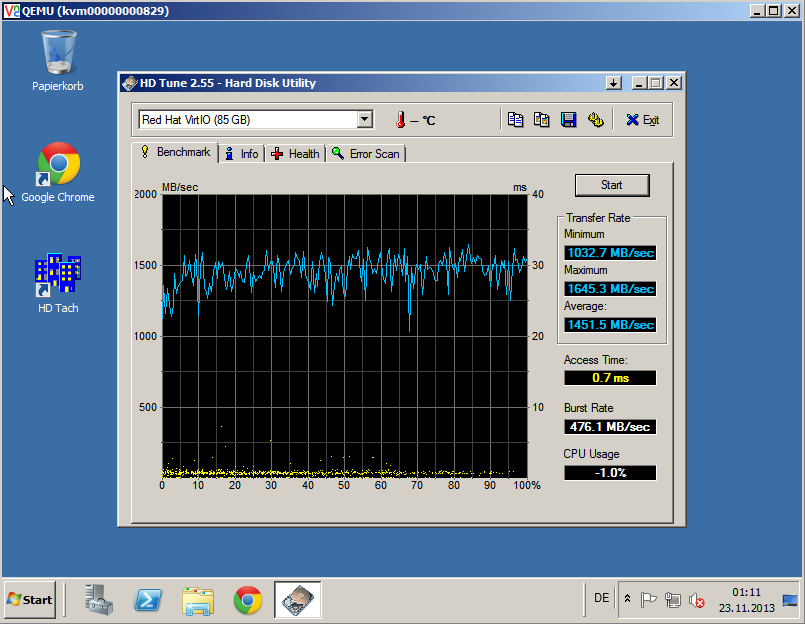Click the thermometer temperature icon
The width and height of the screenshot is (805, 624).
pyautogui.click(x=400, y=120)
